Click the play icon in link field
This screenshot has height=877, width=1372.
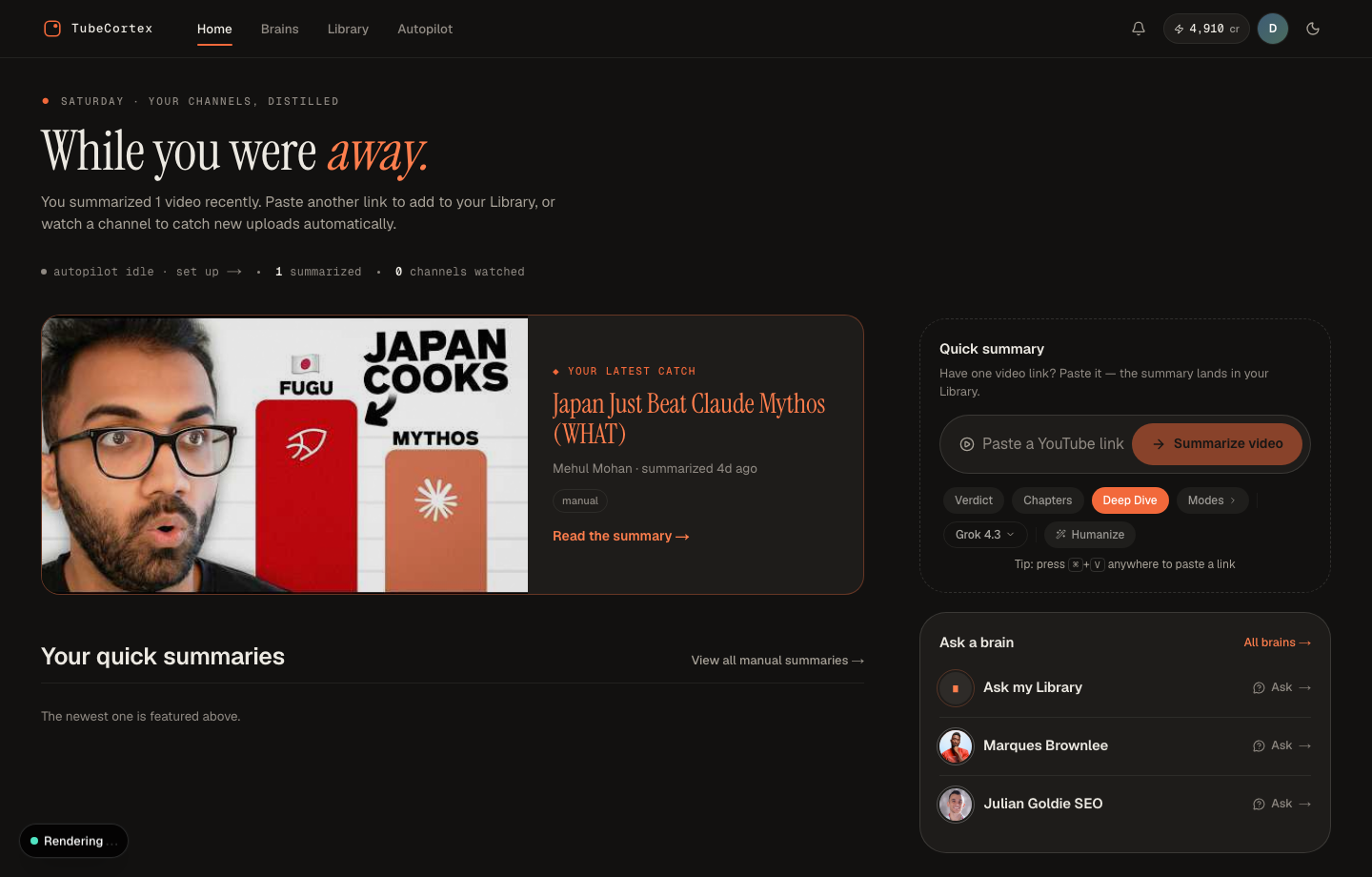click(x=966, y=444)
